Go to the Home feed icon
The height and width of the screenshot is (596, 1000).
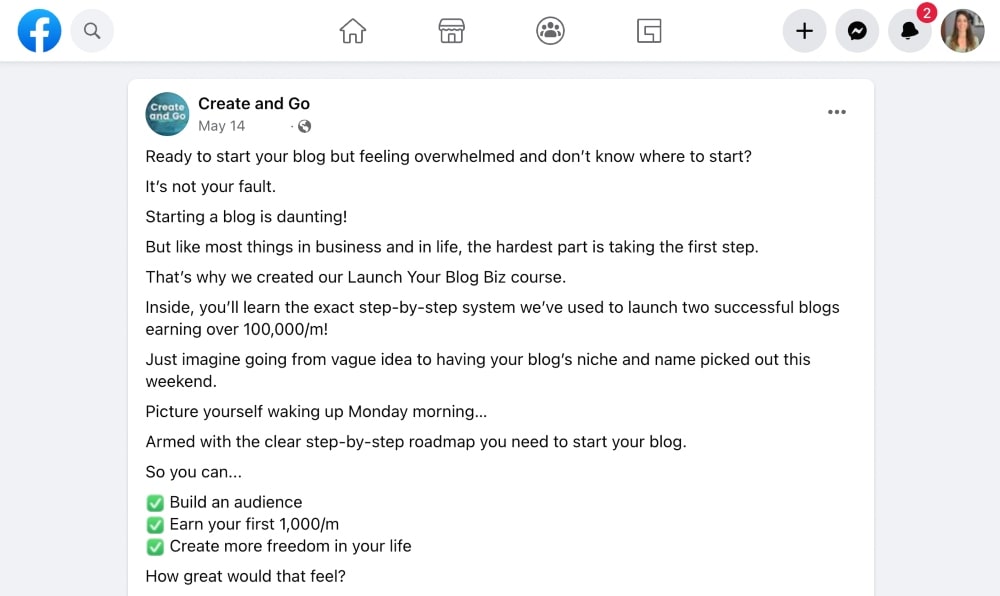[353, 31]
